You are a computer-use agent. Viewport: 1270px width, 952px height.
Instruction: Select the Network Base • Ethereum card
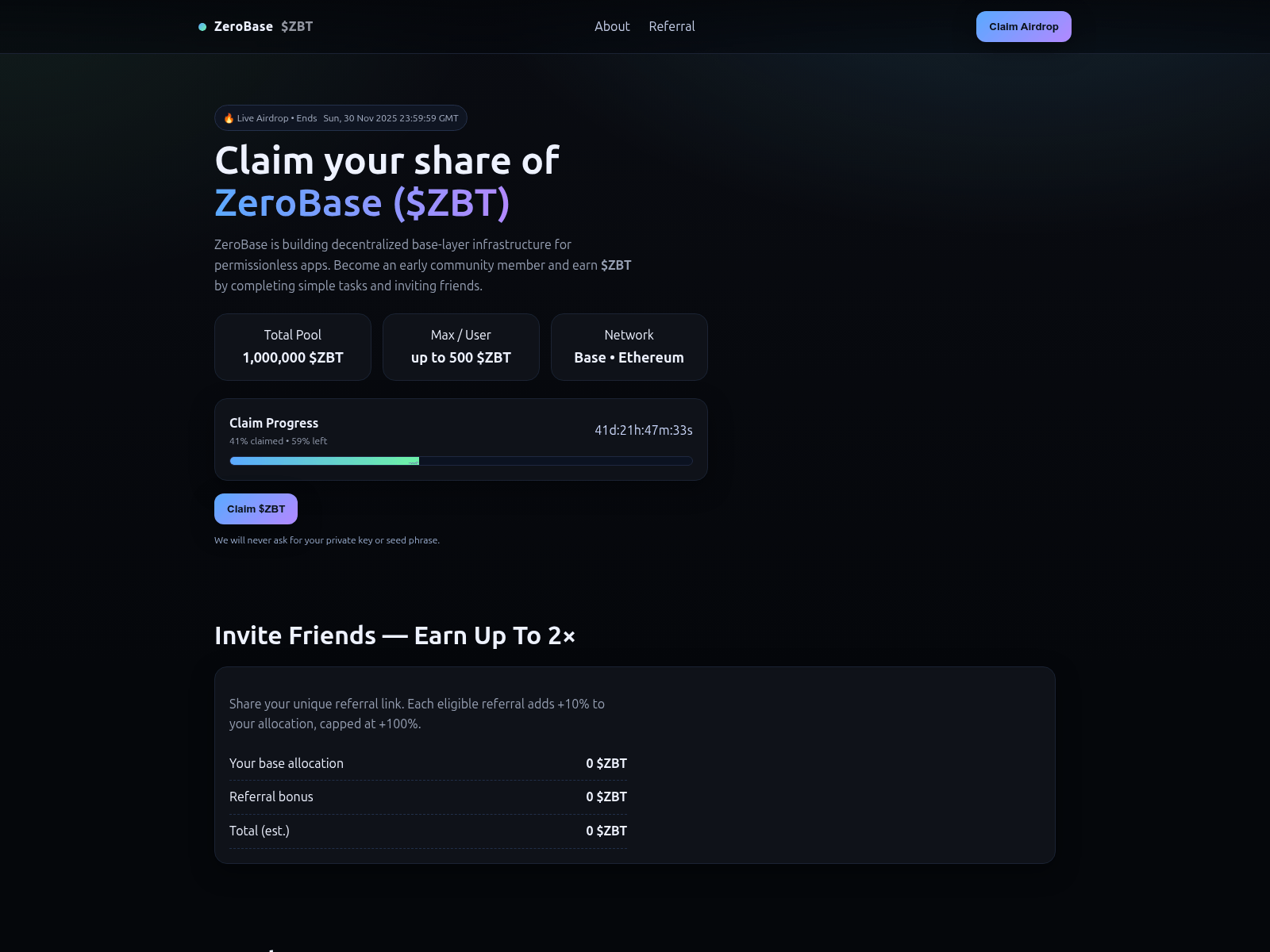coord(629,347)
